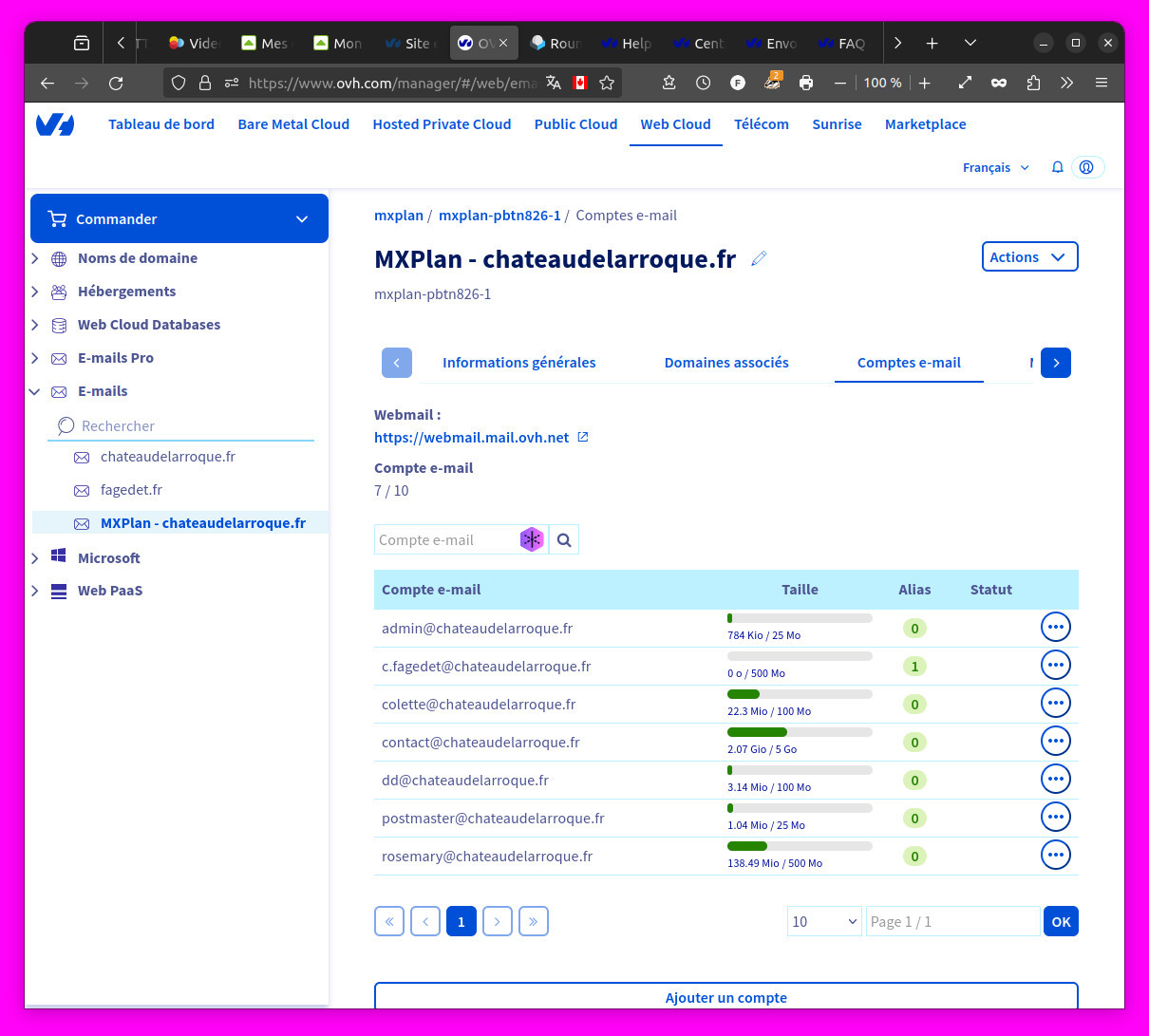Open Tableau de bord menu
1149x1036 pixels.
(x=161, y=124)
